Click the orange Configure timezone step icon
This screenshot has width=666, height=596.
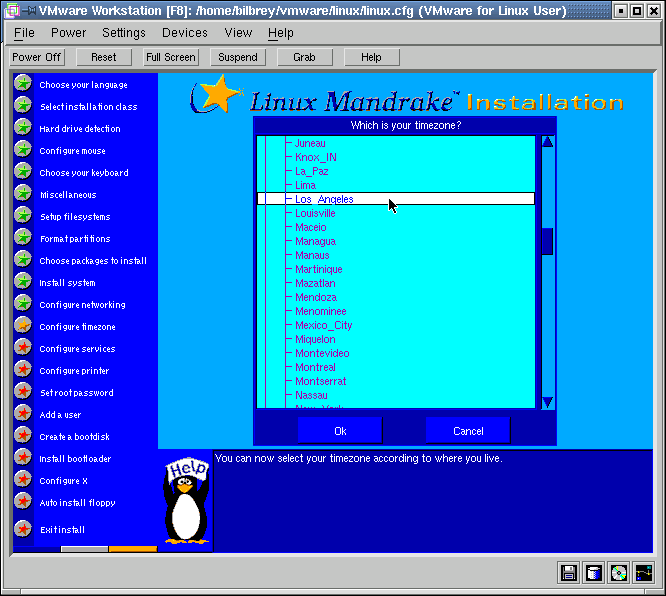click(22, 326)
